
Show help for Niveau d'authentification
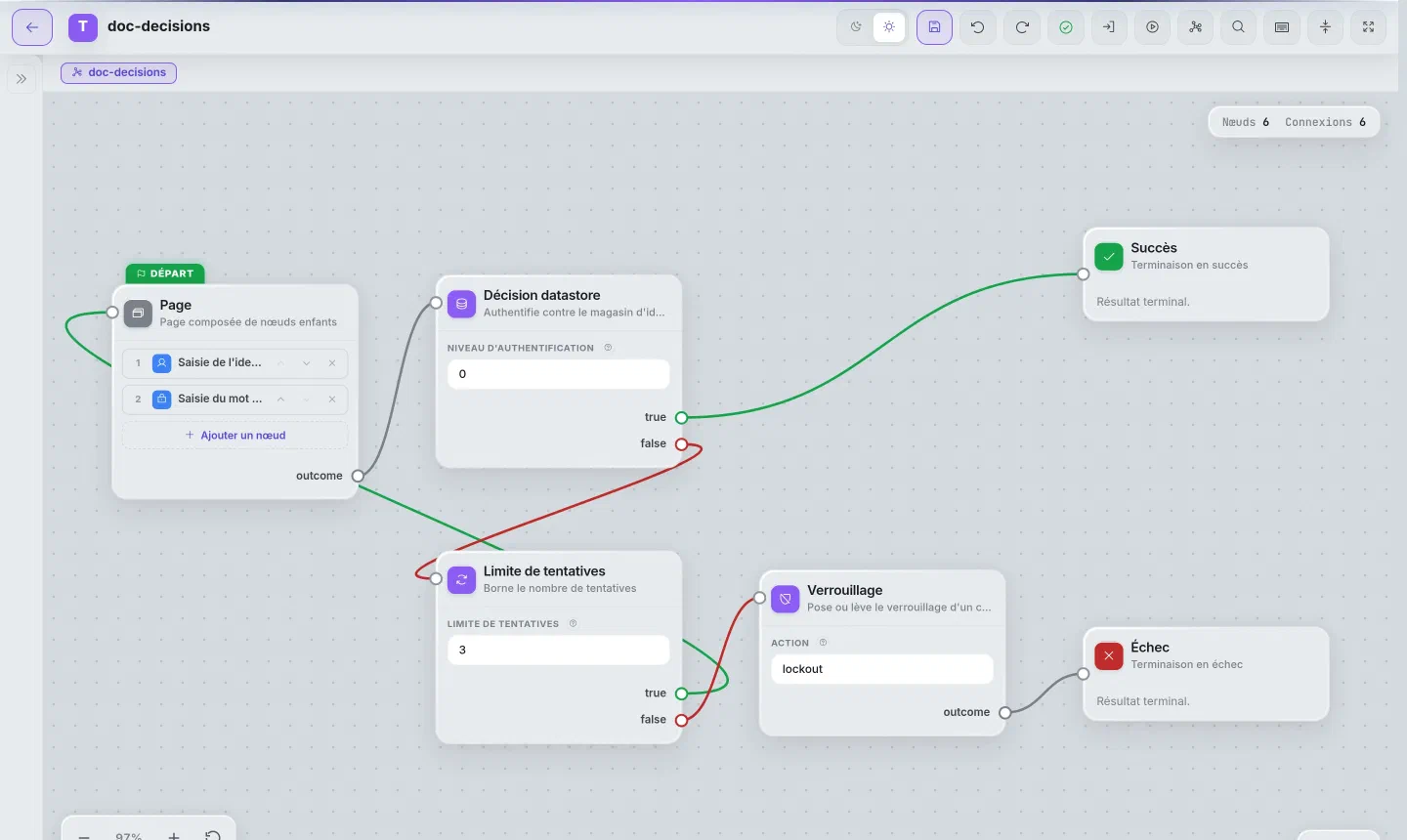tap(608, 348)
